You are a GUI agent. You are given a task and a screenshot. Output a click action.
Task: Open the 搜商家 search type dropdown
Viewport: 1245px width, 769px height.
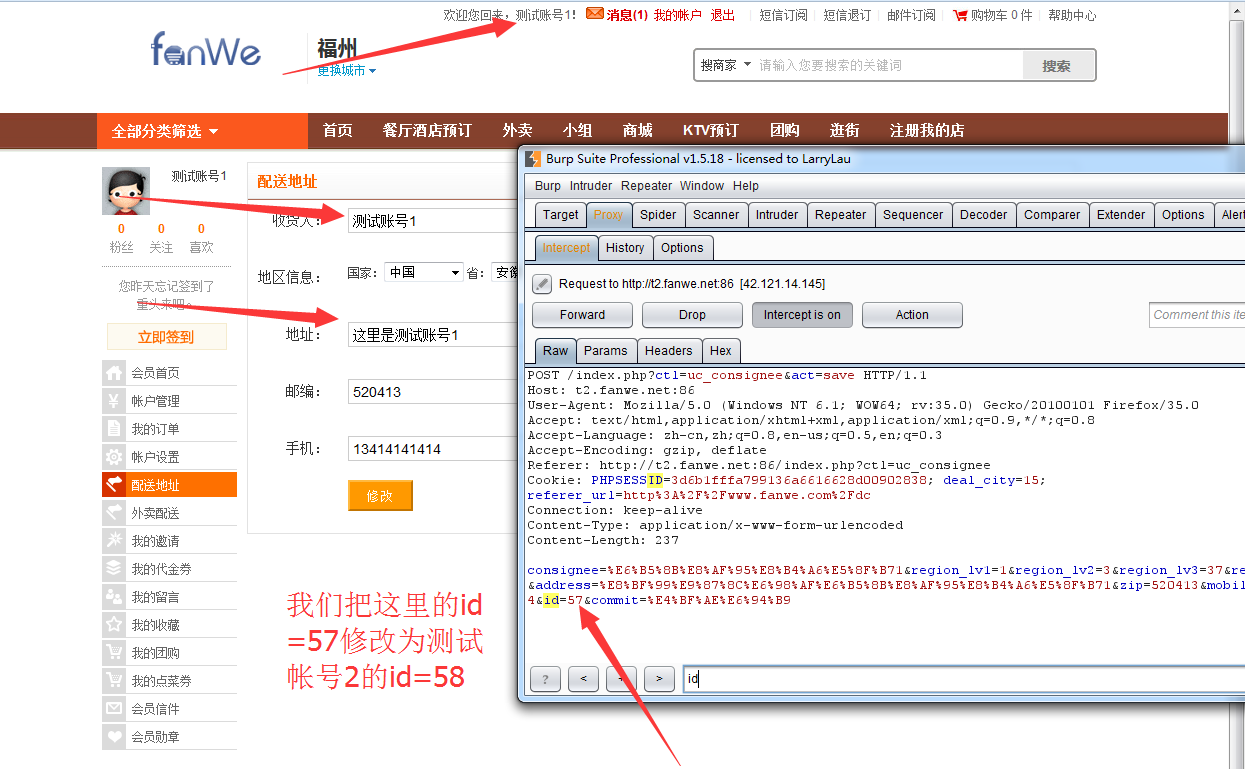(x=726, y=65)
